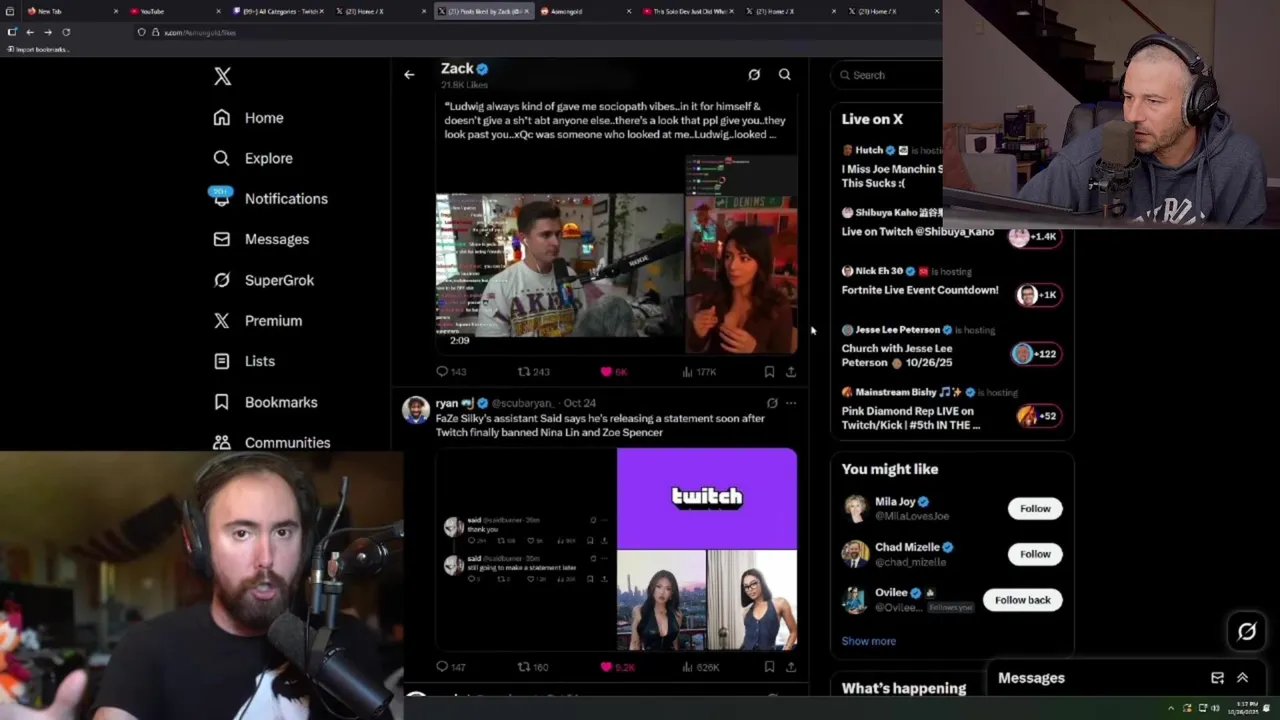Reload the page in browser

pyautogui.click(x=66, y=32)
